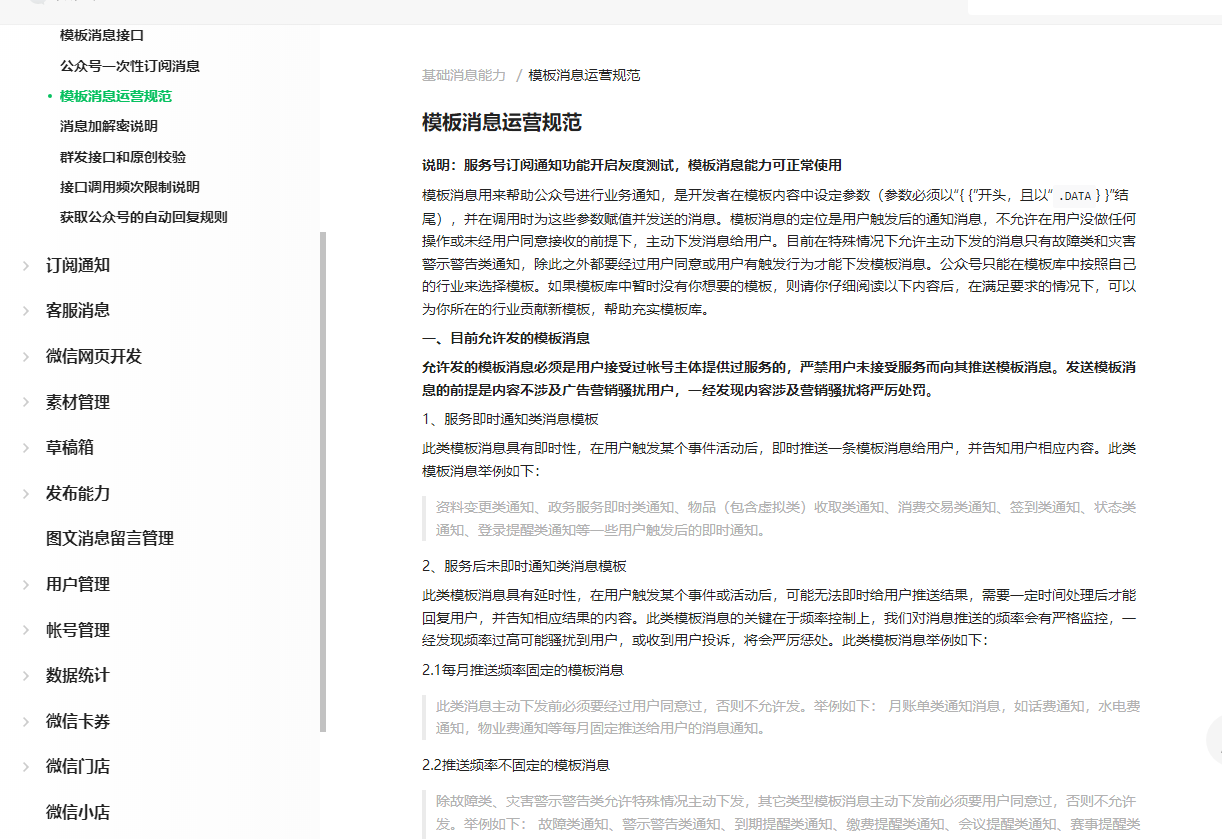Expand the 数据统计 section chevron
This screenshot has height=839, width=1222.
[26, 676]
